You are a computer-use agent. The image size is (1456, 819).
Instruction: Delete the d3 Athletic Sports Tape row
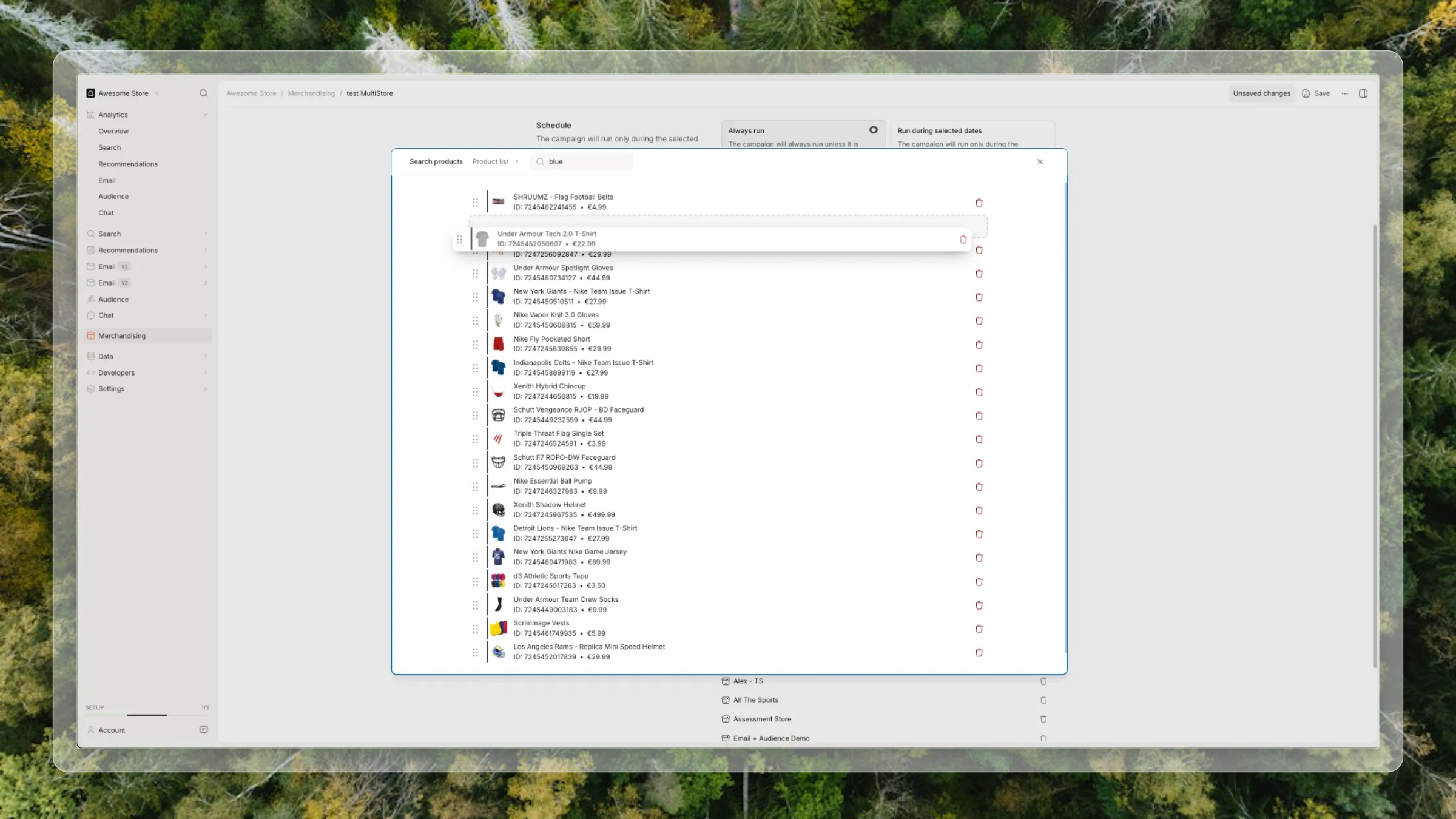point(979,582)
